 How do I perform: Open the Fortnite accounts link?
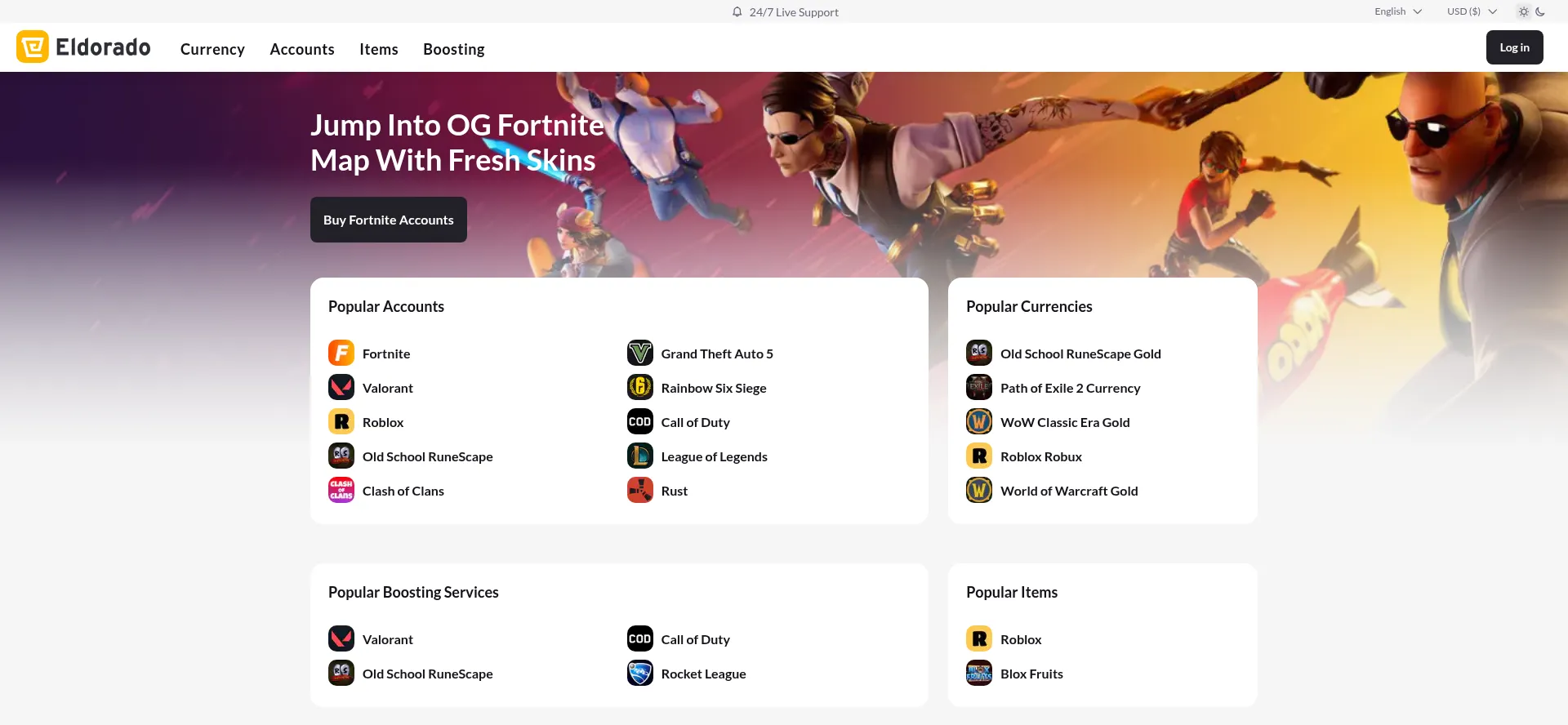click(x=386, y=354)
